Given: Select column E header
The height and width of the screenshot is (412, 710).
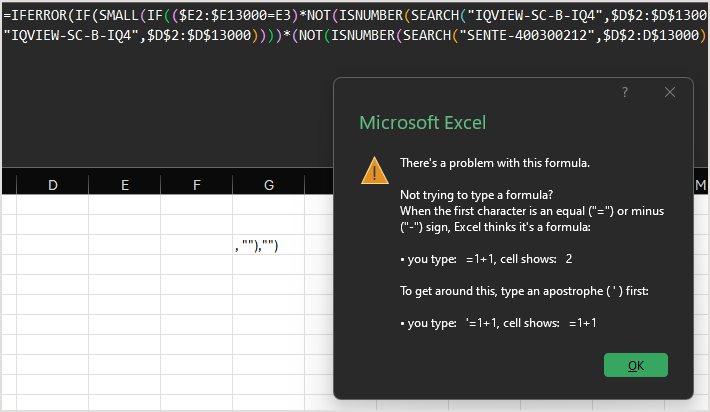Looking at the screenshot, I should pos(125,185).
